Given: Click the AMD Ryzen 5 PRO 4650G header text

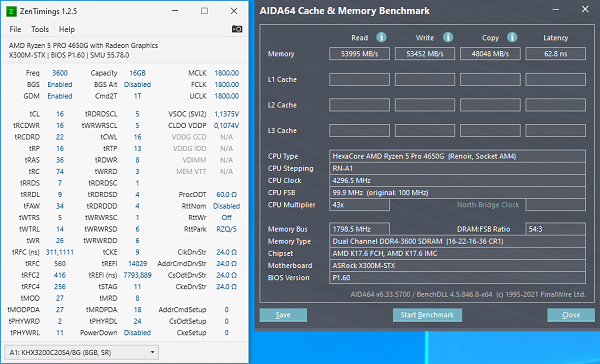Looking at the screenshot, I should point(83,46).
